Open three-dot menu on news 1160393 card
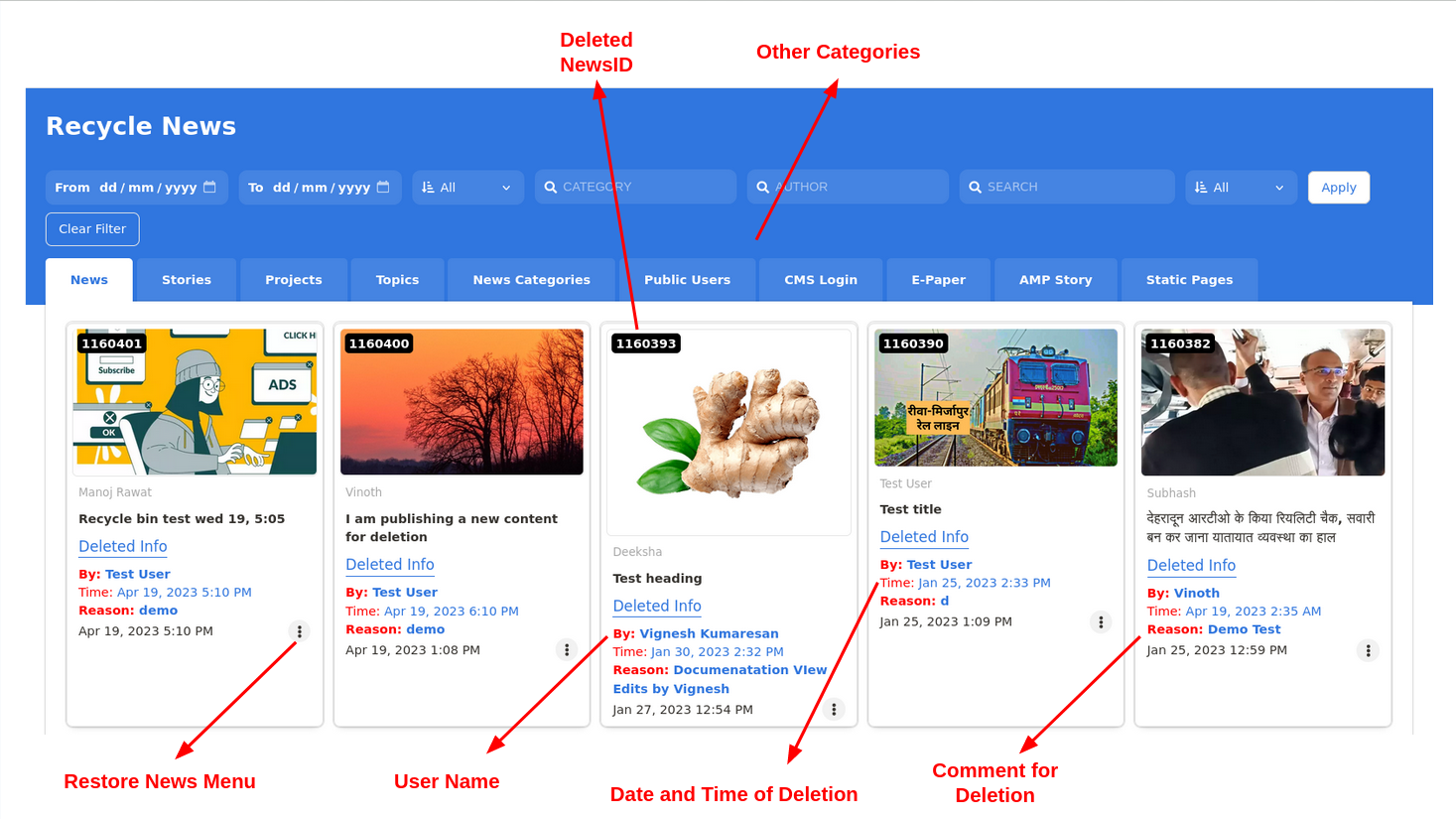 click(x=834, y=709)
